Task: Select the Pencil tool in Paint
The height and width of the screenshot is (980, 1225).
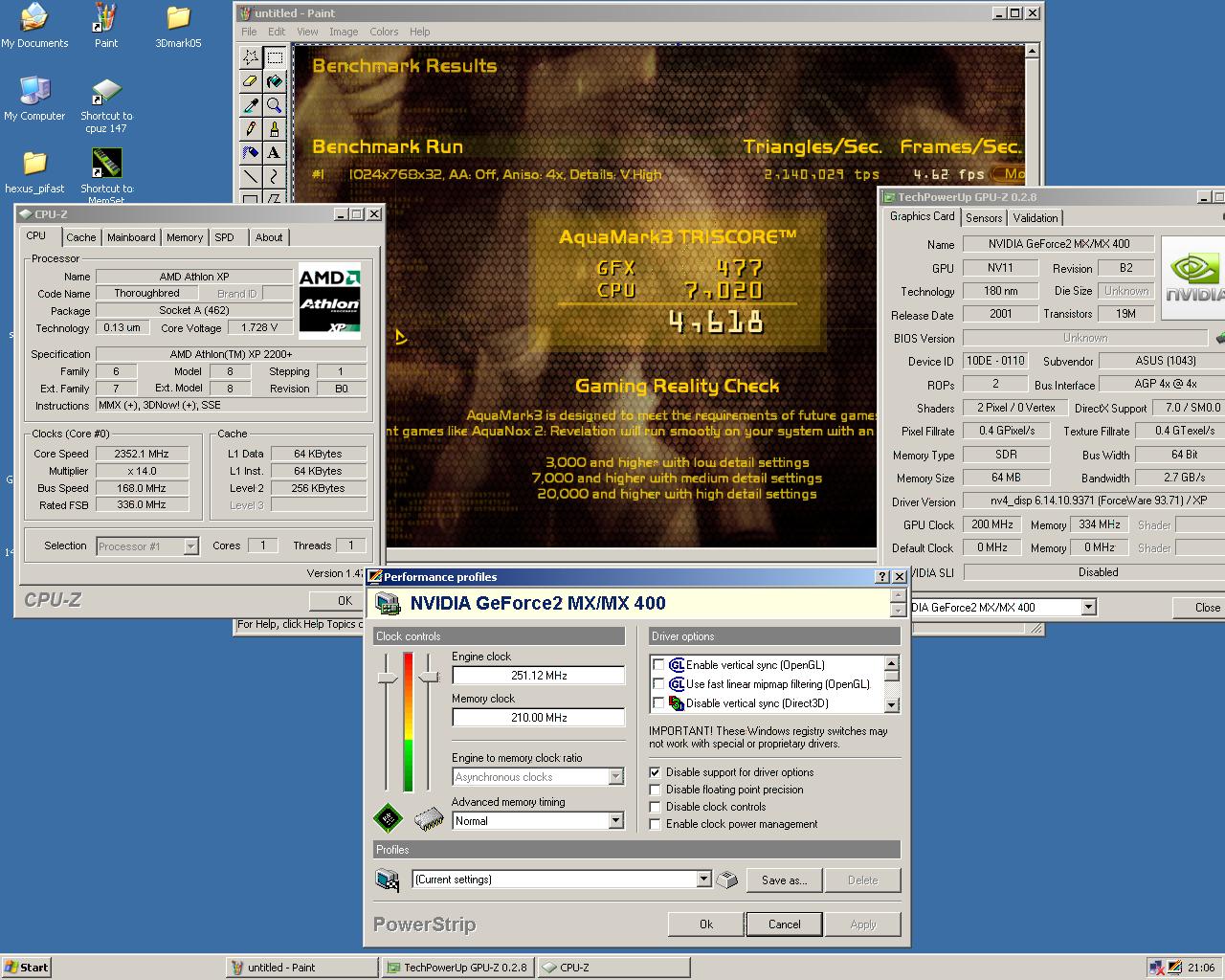Action: [x=251, y=128]
